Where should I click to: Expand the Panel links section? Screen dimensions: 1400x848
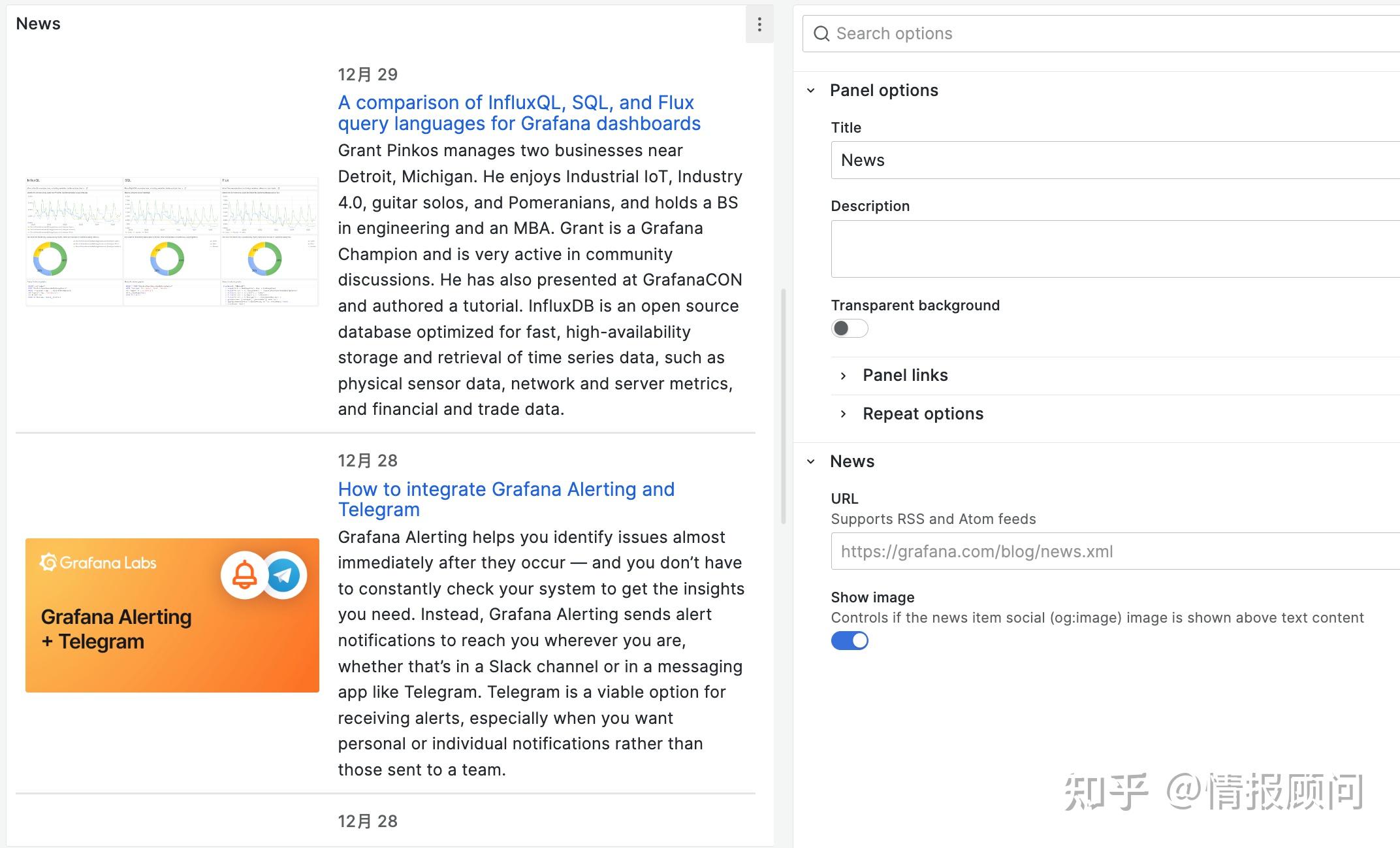(x=843, y=376)
